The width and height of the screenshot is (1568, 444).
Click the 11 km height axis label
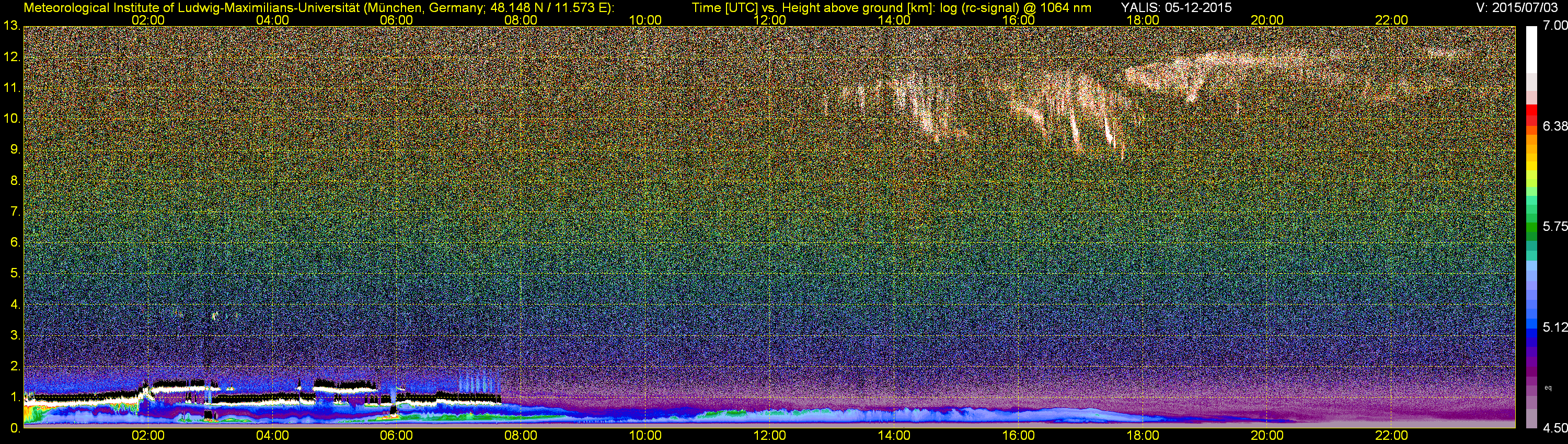point(11,88)
